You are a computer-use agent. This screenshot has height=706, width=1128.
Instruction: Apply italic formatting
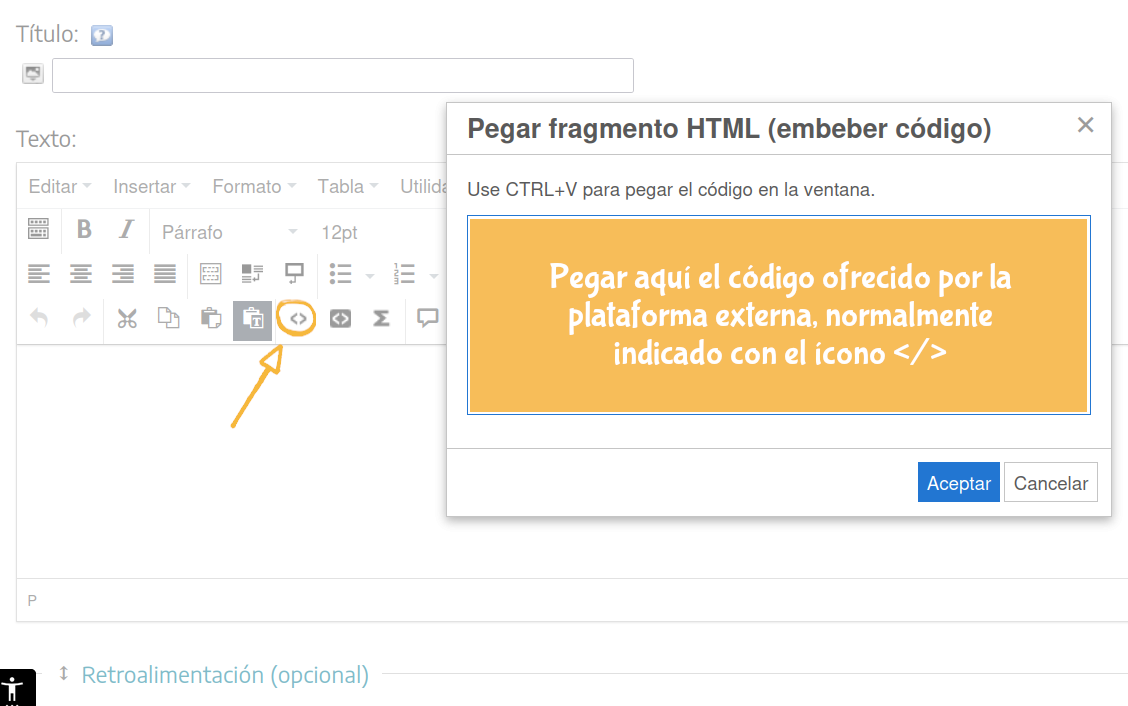(126, 230)
